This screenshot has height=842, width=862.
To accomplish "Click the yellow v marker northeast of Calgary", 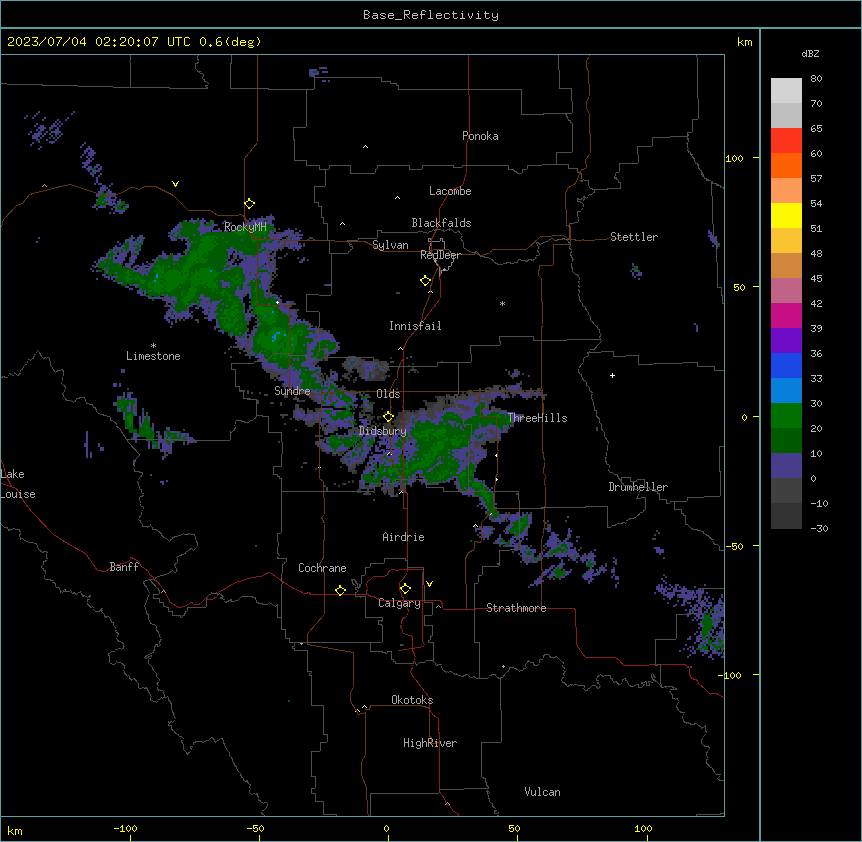I will (429, 584).
